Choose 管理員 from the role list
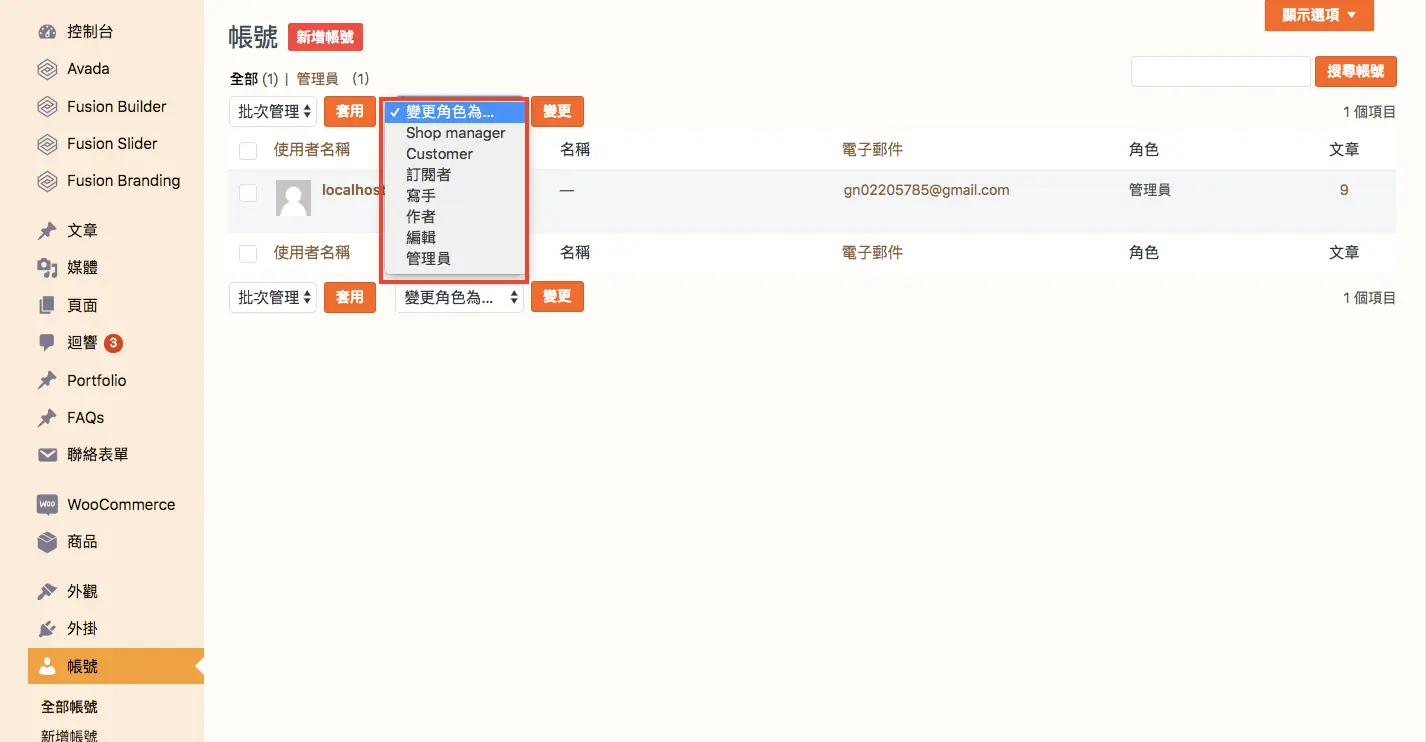 click(x=455, y=259)
